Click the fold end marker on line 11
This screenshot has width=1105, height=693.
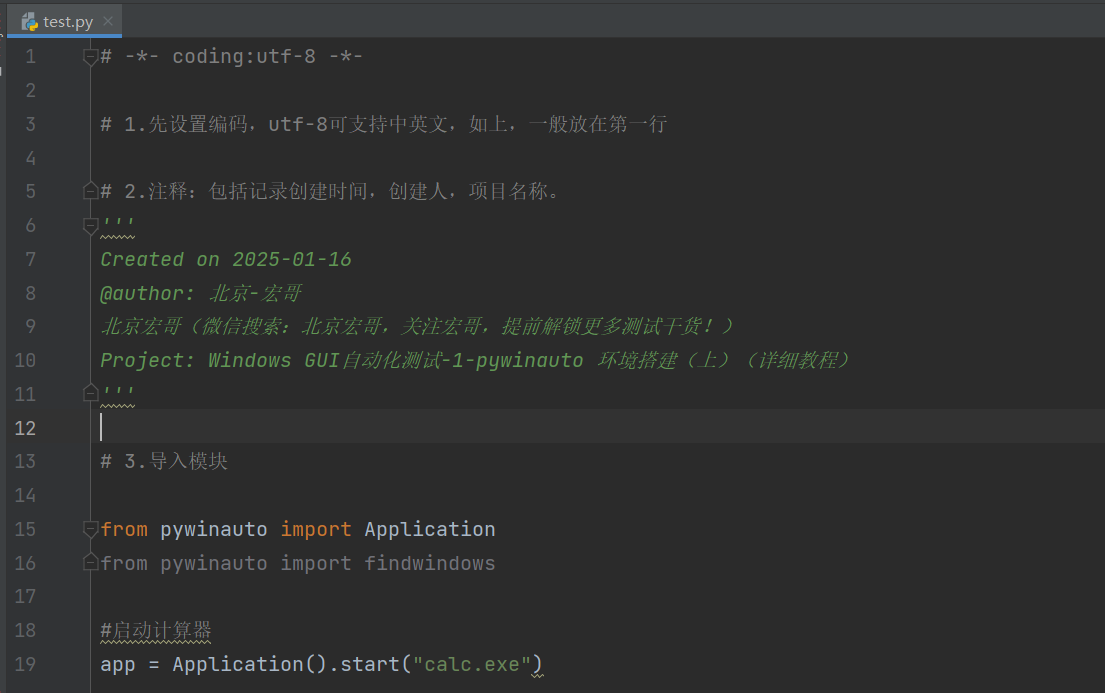tap(90, 394)
